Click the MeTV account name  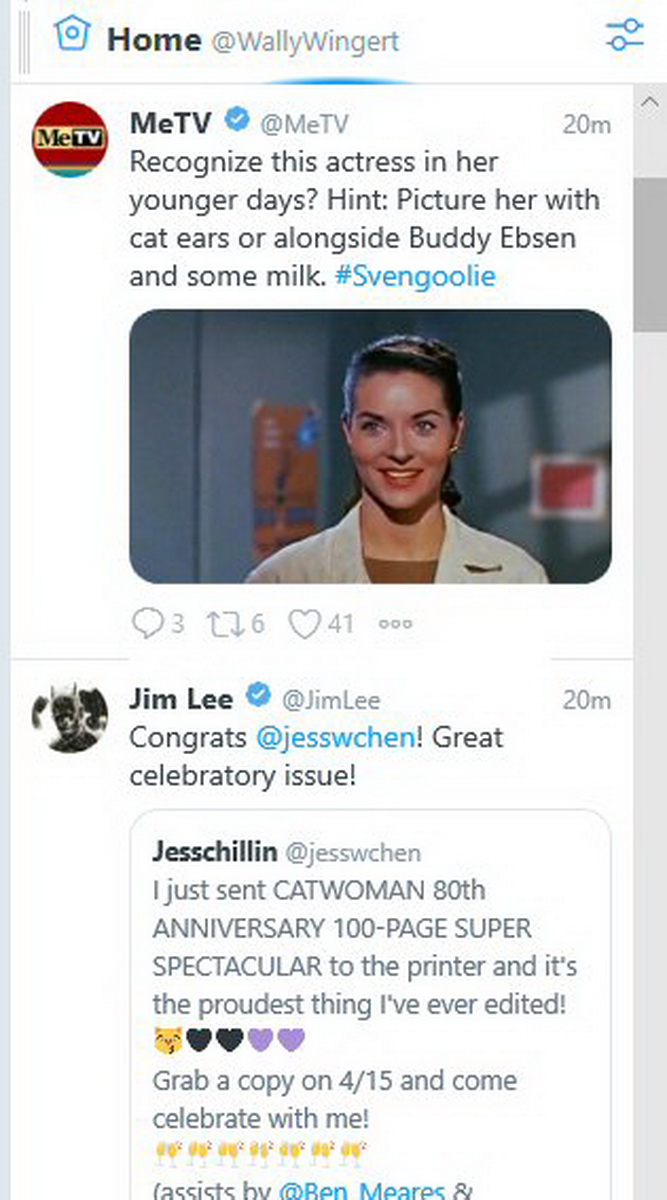[x=171, y=123]
